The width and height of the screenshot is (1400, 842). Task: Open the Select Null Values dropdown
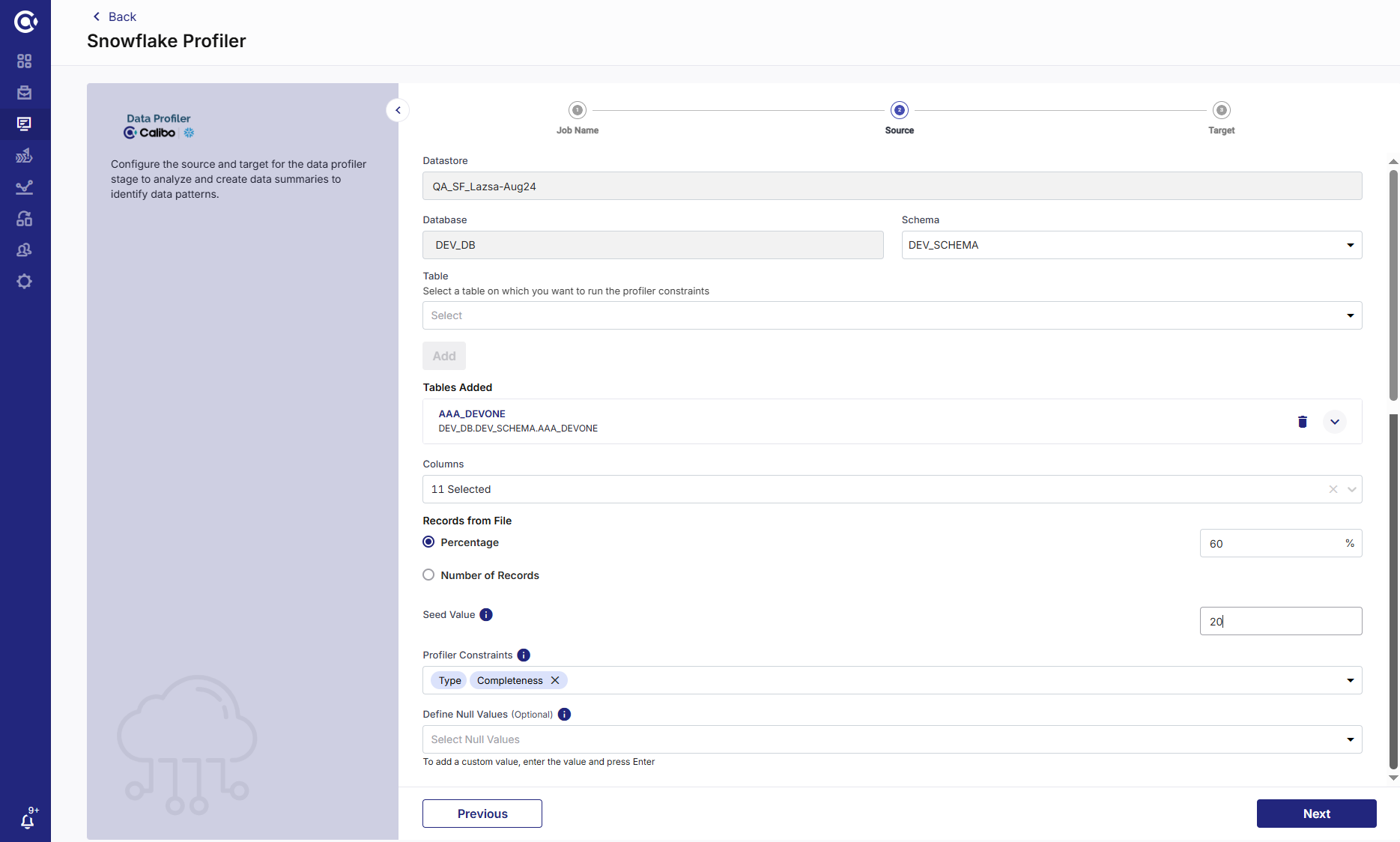[891, 739]
